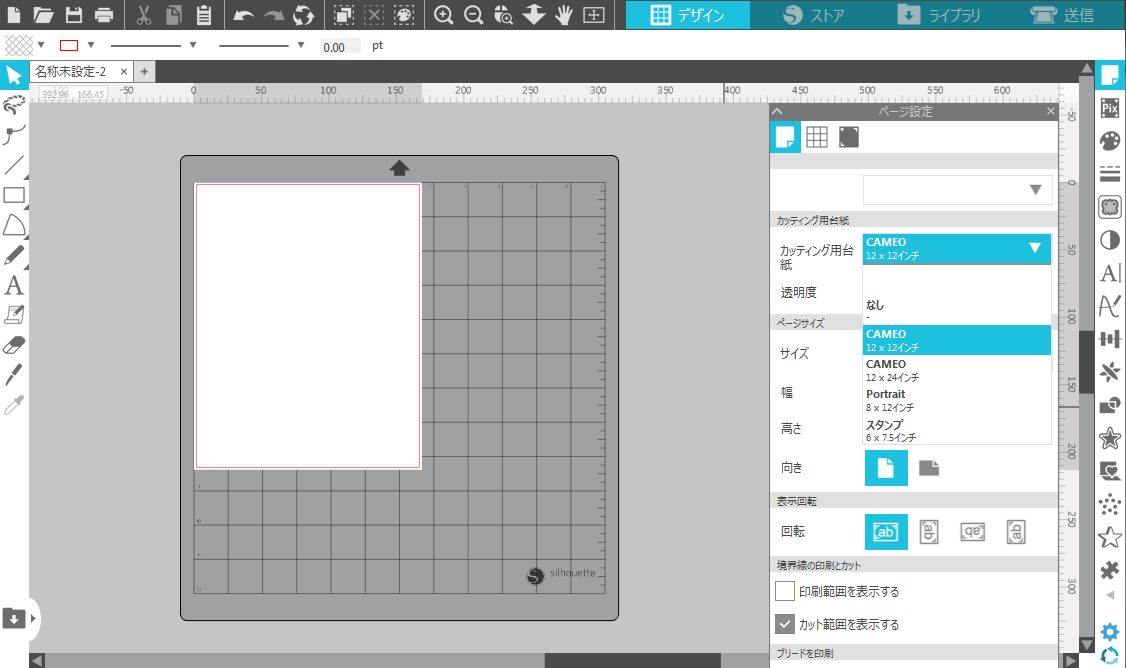Screen dimensions: 1126x668
Task: Pick the Eyedropper tool
Action: tap(14, 405)
